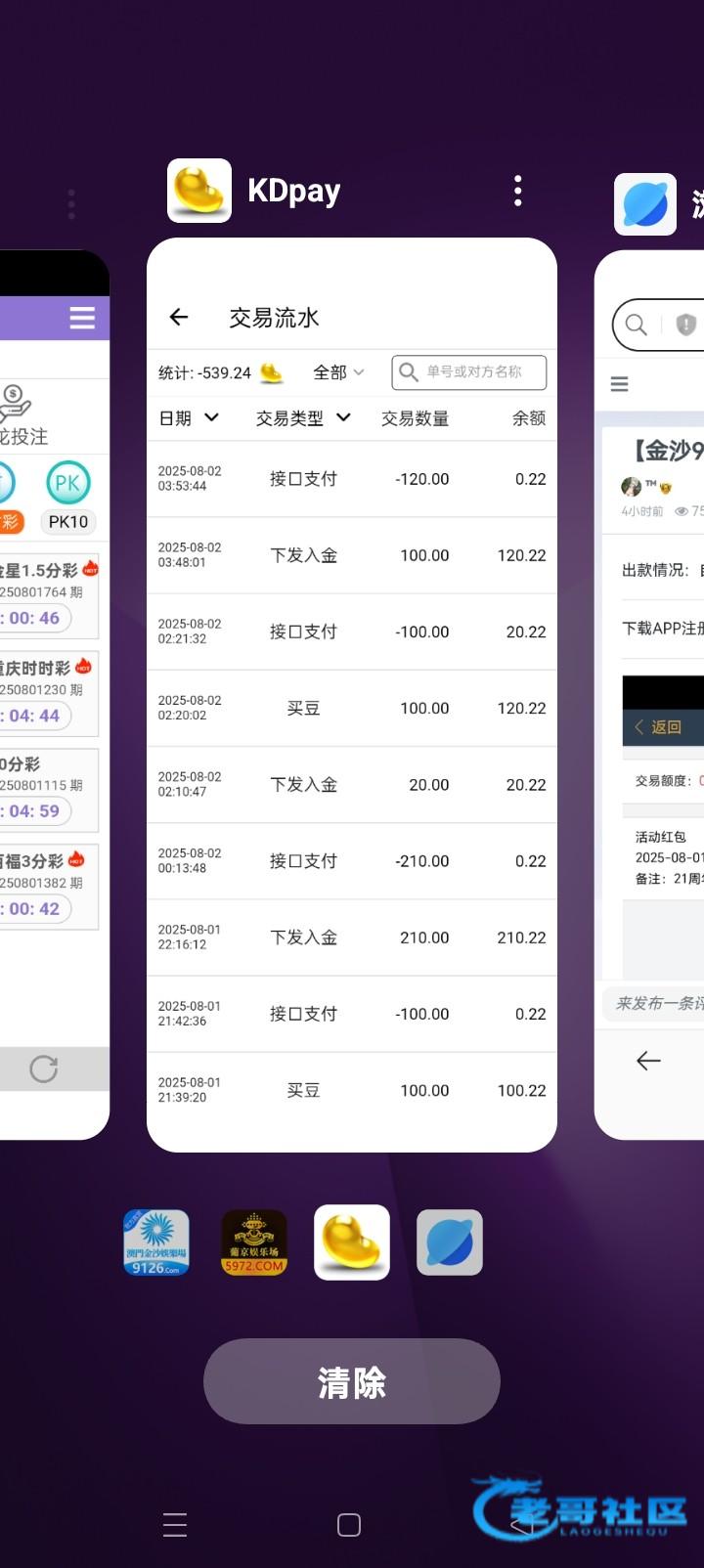This screenshot has height=1568, width=704.
Task: Open the 02:20:02 买豆 transaction row
Action: [352, 708]
